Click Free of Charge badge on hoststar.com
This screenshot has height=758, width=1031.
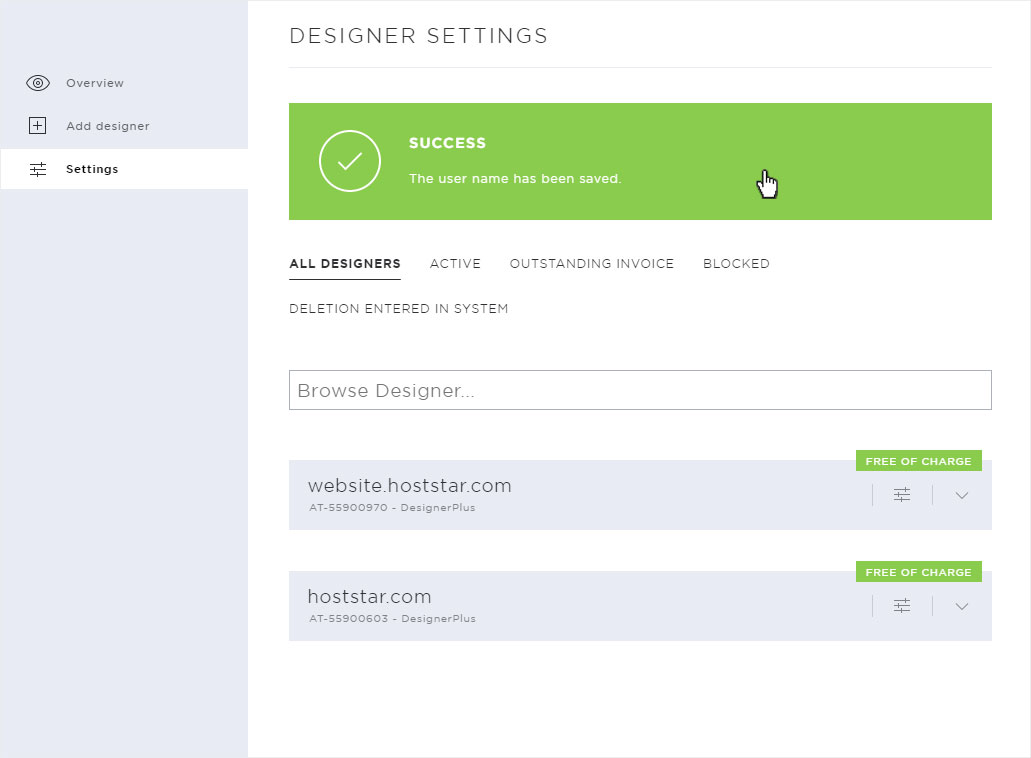coord(919,572)
